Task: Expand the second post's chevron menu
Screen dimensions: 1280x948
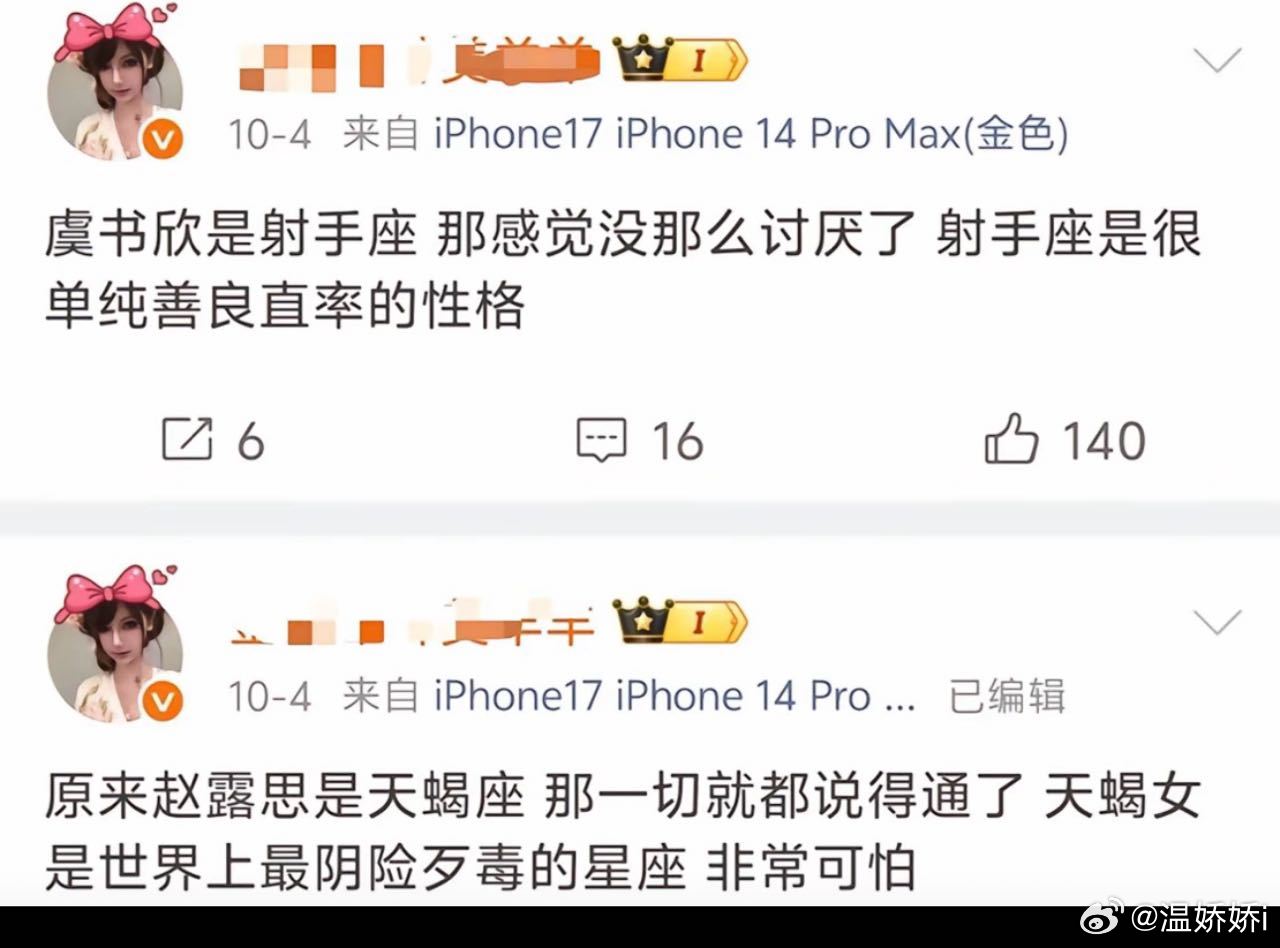Action: point(1218,623)
